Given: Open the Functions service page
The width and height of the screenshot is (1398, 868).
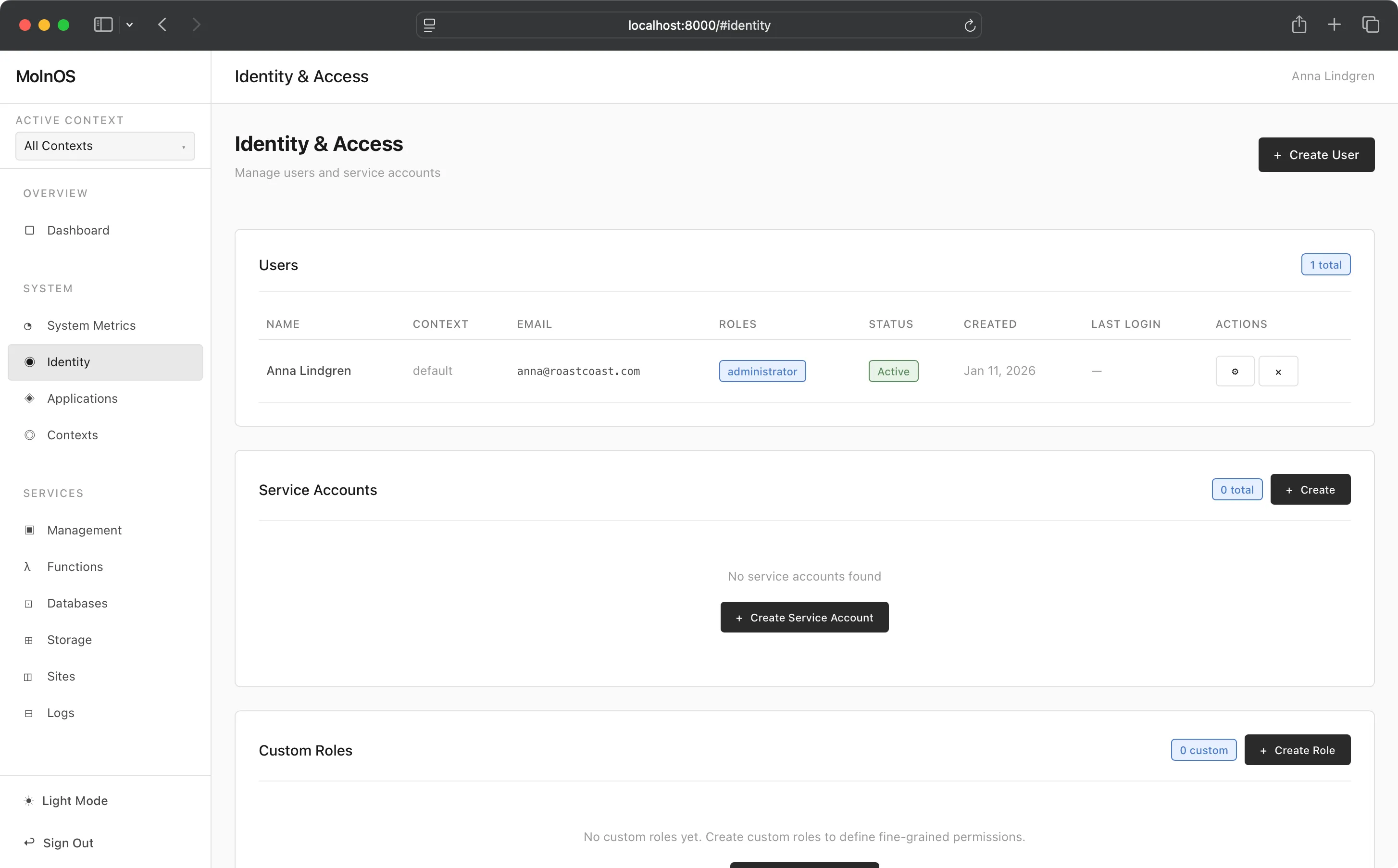Looking at the screenshot, I should pyautogui.click(x=75, y=567).
